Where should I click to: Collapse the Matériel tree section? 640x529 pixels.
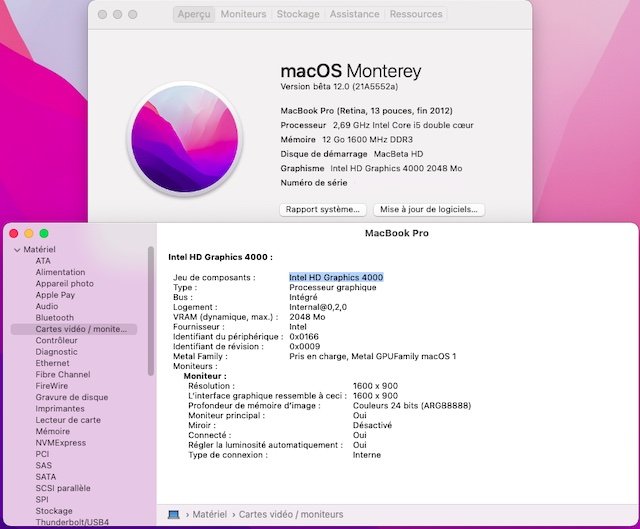click(x=17, y=250)
